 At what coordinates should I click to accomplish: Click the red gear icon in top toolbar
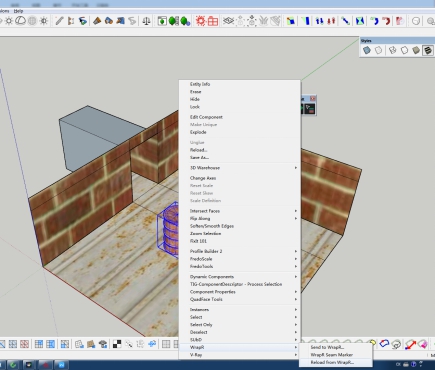pos(201,21)
